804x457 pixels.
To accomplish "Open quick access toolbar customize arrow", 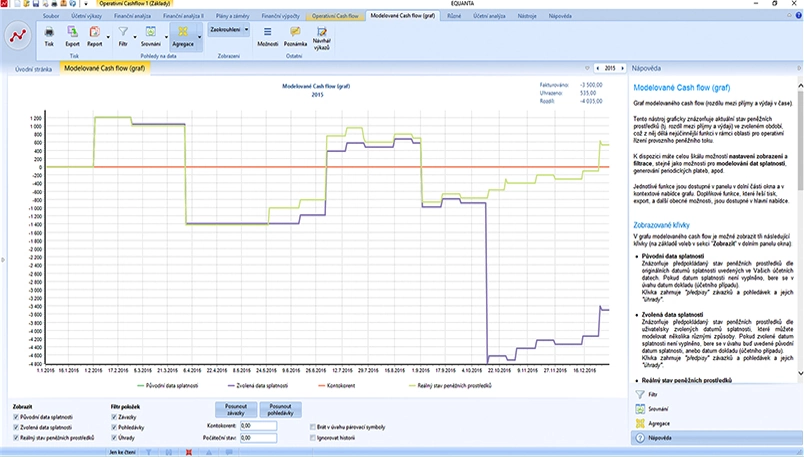I will (86, 4).
